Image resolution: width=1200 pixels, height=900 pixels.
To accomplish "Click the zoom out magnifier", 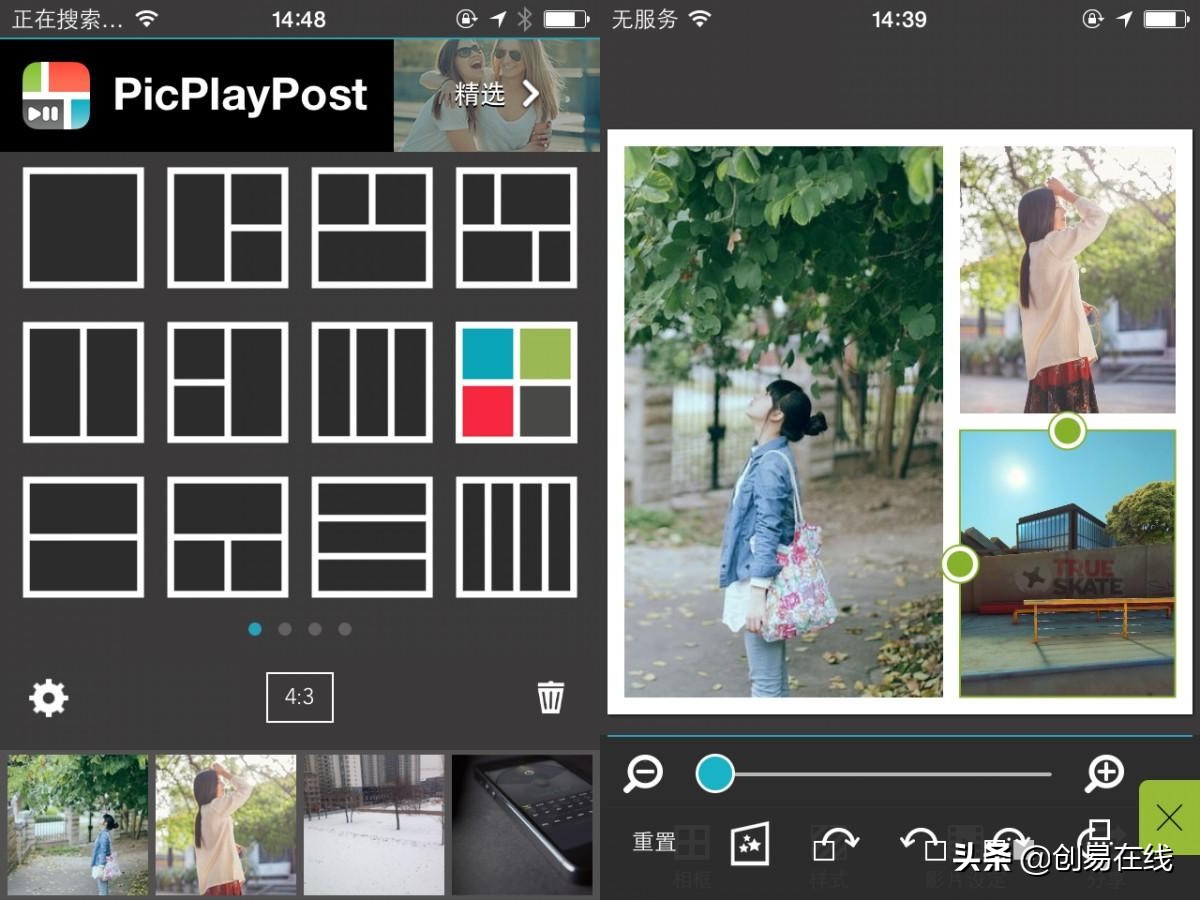I will click(643, 773).
